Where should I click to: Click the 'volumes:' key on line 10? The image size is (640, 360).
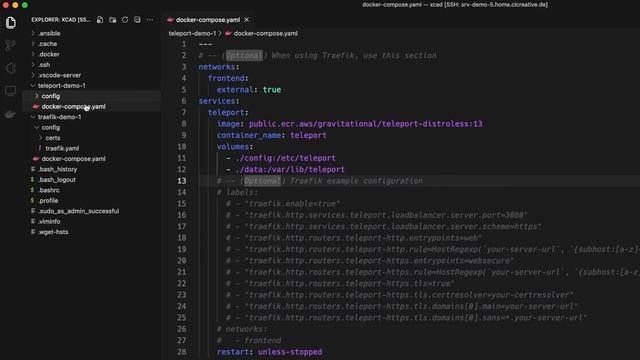point(235,147)
